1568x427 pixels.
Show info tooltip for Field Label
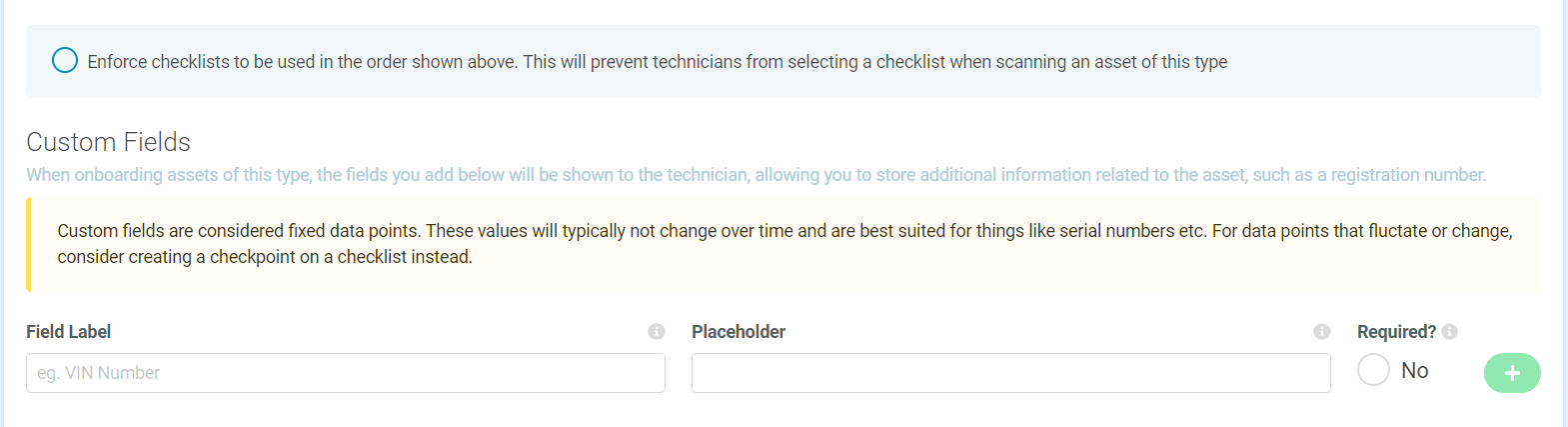tap(657, 332)
